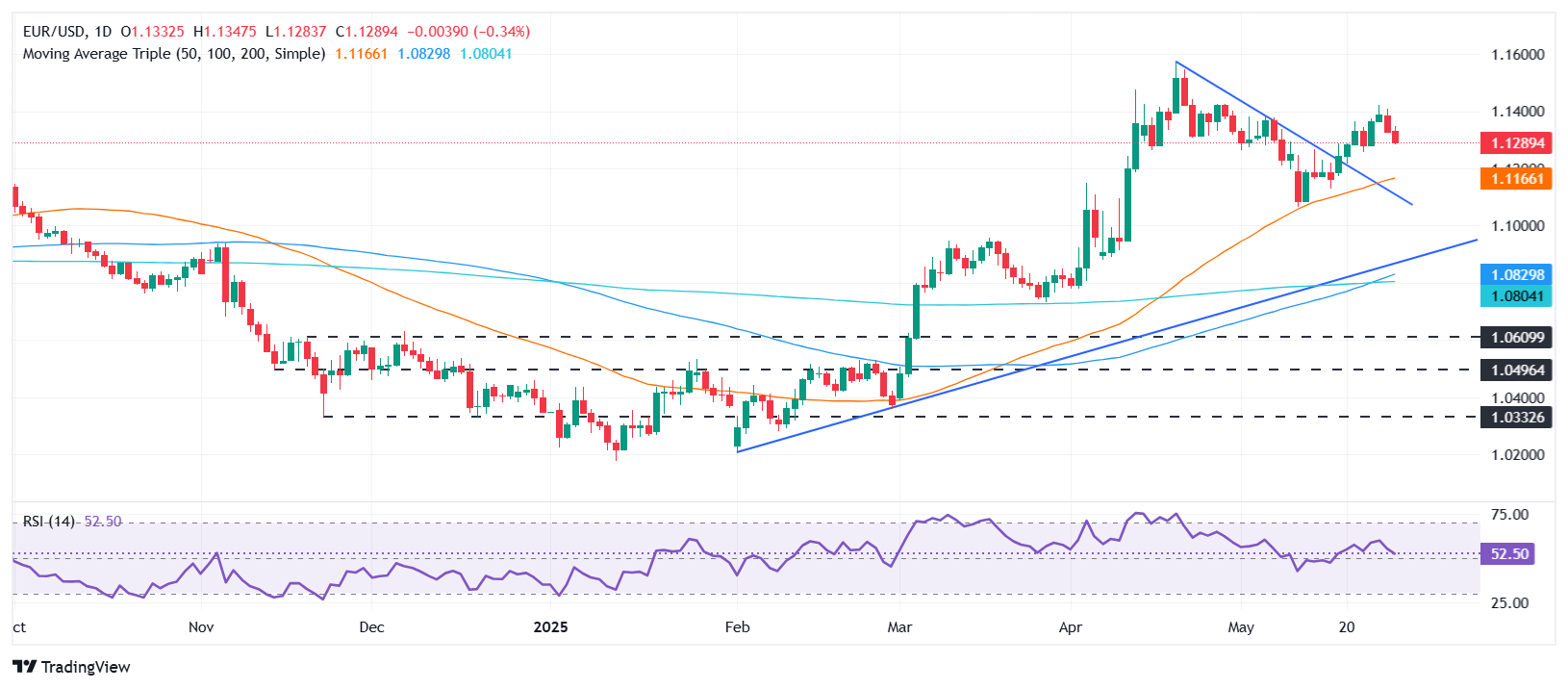Click the purple 52.50 RSI axis label

1510,554
